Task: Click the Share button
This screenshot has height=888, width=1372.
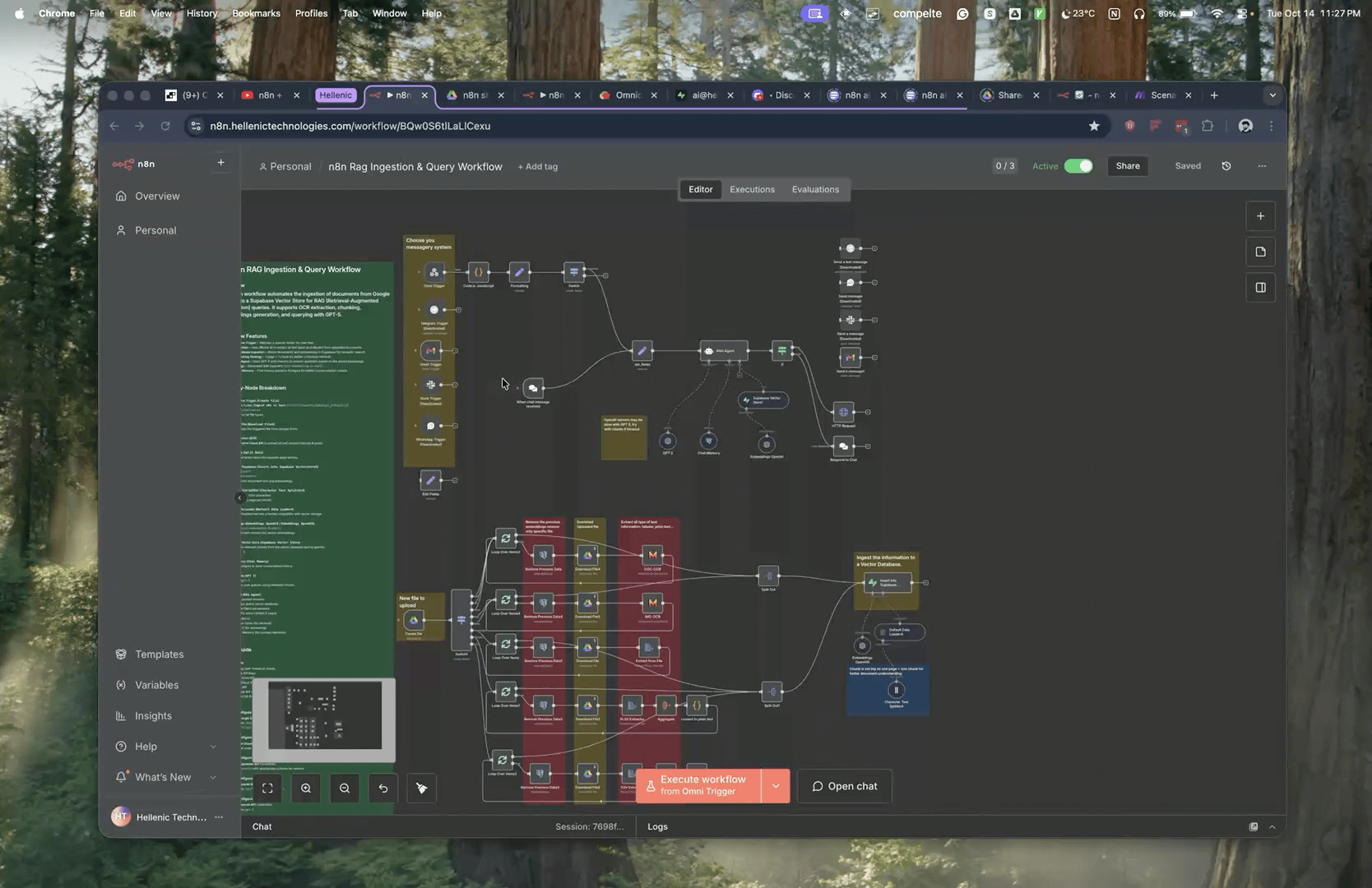Action: 1128,166
